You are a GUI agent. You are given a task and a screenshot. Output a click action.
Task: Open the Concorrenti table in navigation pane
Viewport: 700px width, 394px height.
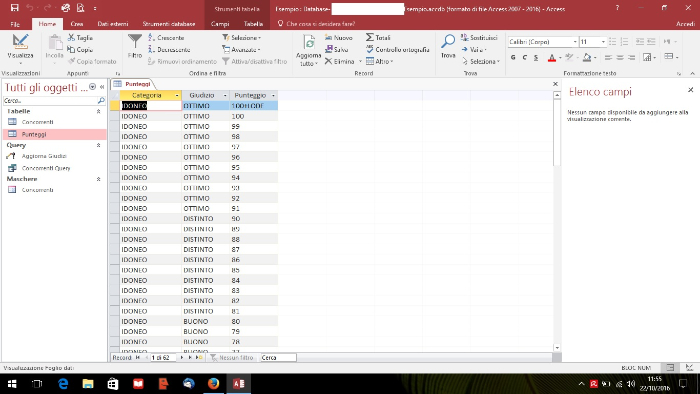pyautogui.click(x=38, y=122)
